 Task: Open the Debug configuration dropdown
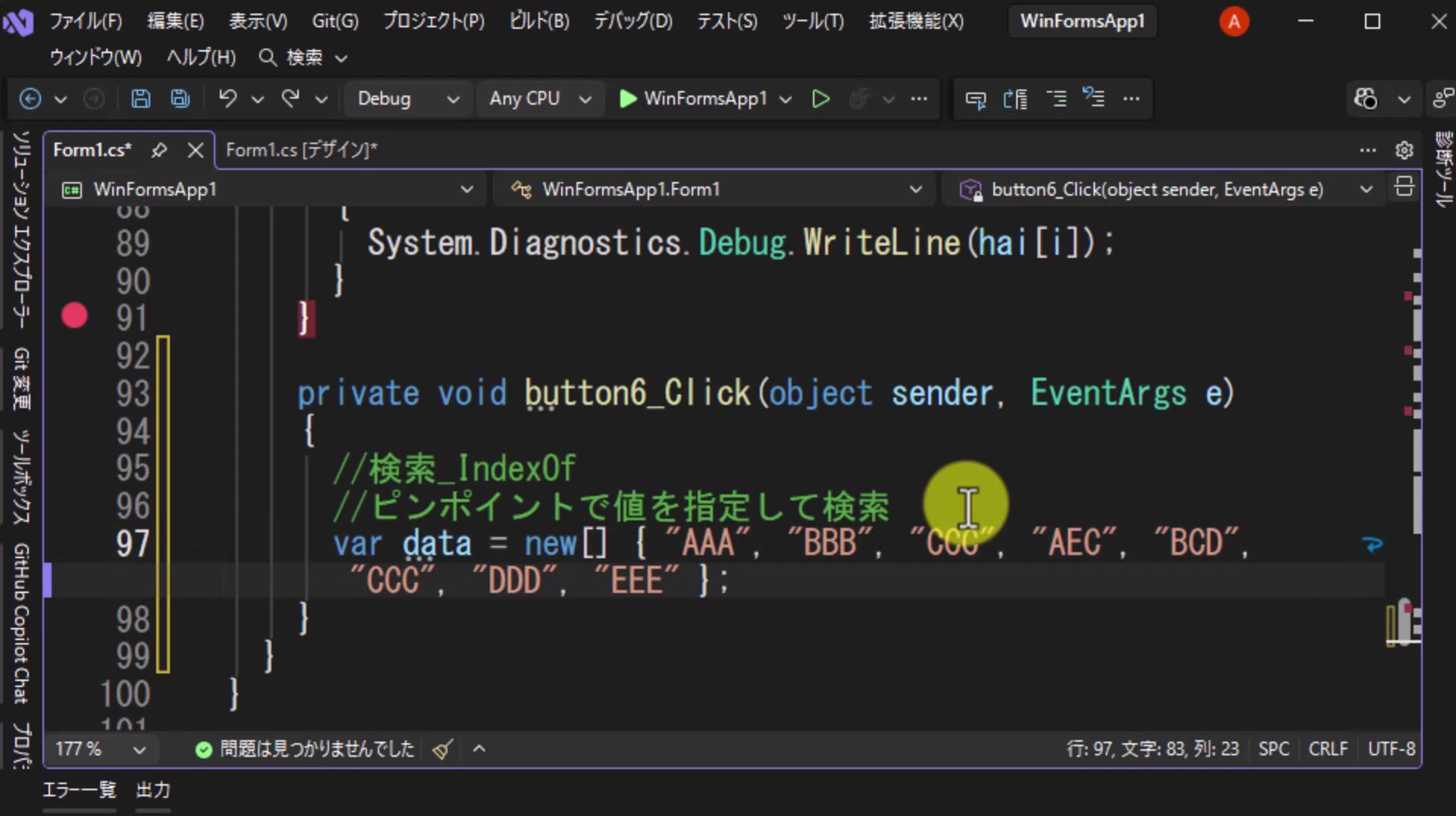click(x=409, y=99)
